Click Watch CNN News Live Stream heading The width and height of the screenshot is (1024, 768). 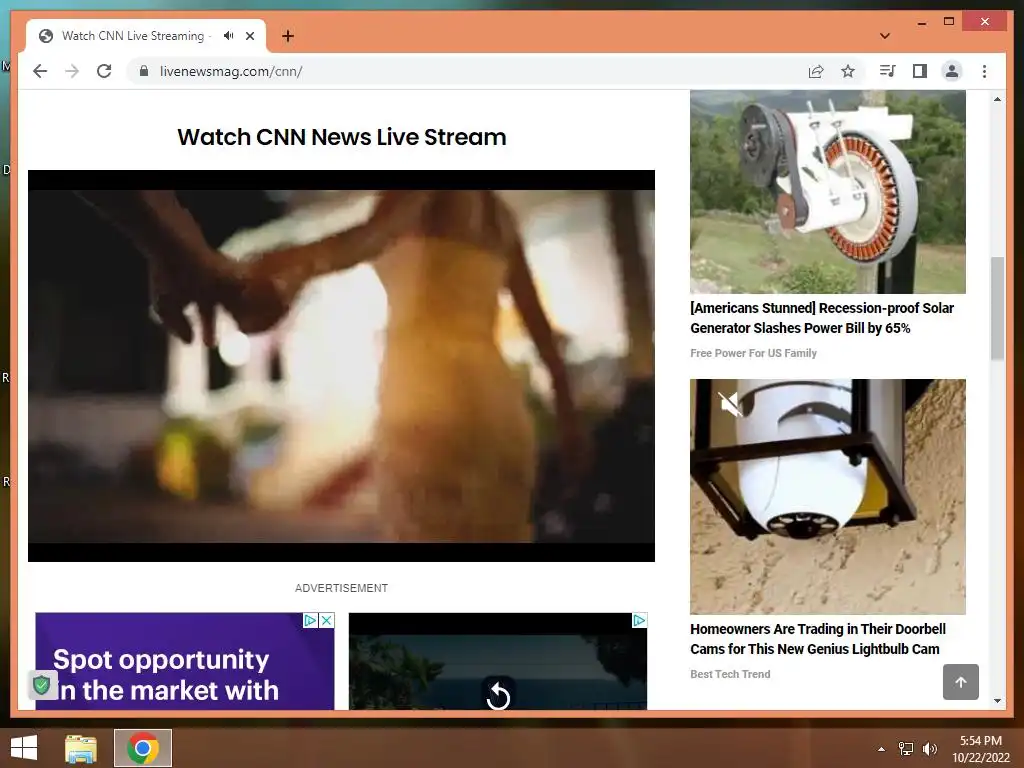point(342,137)
